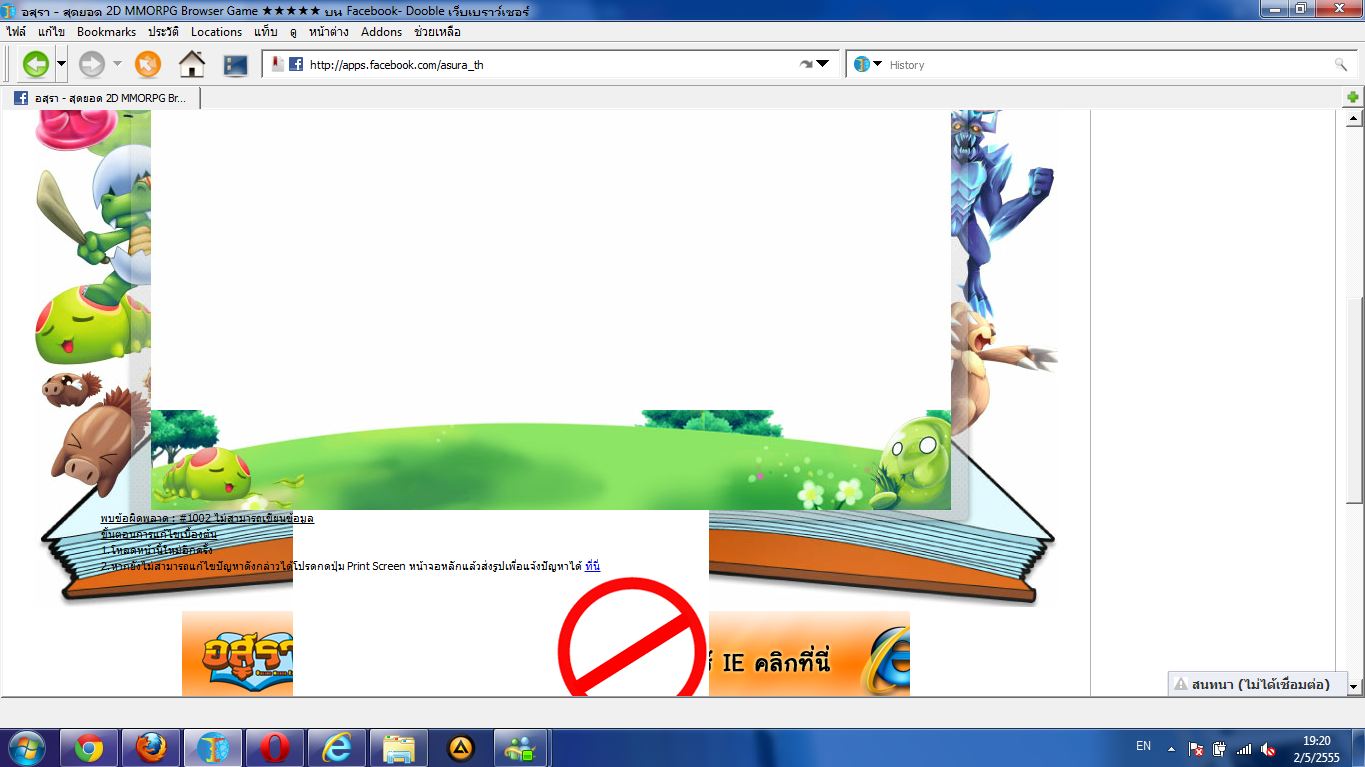Click the อสุรา game logo banner
1365x767 pixels.
[x=237, y=654]
